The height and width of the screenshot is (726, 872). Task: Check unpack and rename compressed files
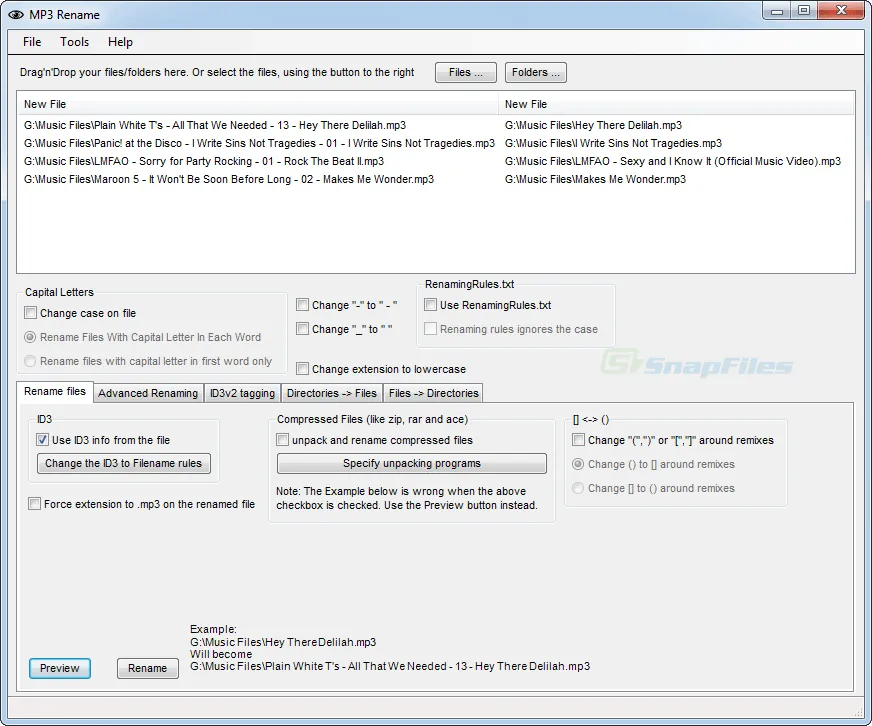pyautogui.click(x=283, y=440)
